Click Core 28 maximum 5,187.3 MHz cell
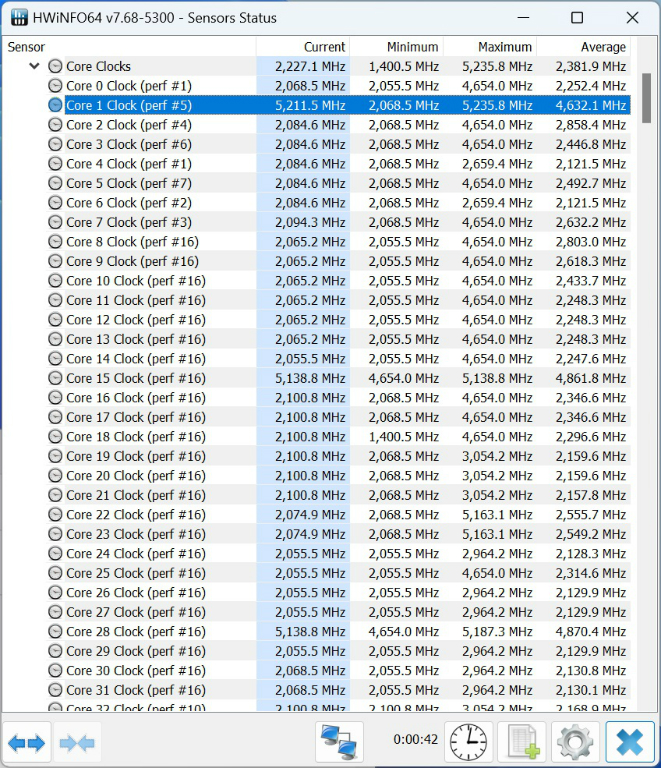 pyautogui.click(x=497, y=631)
